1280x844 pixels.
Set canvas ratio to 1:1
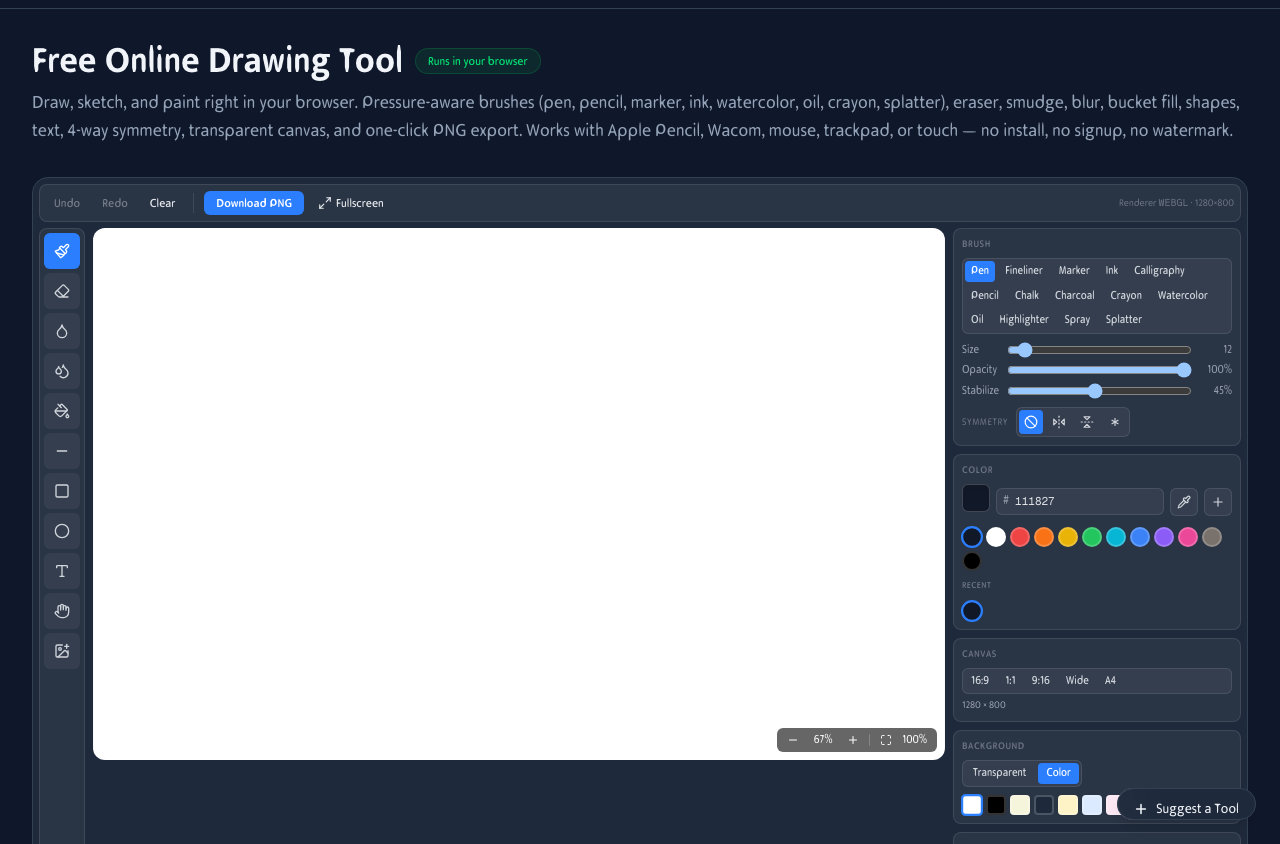pos(1011,681)
